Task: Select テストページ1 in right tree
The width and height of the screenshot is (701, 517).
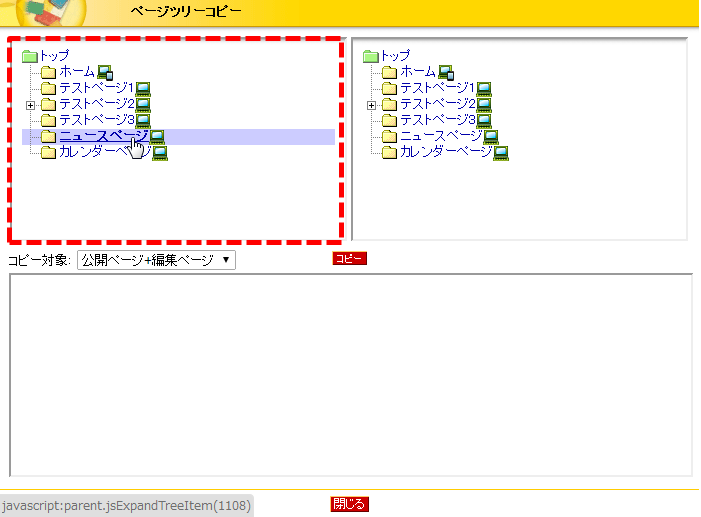Action: 437,88
